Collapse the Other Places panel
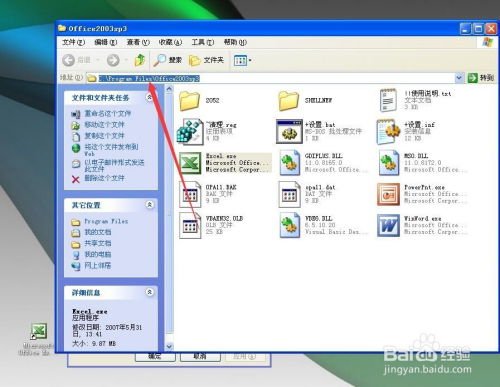The width and height of the screenshot is (500, 387). (x=150, y=204)
